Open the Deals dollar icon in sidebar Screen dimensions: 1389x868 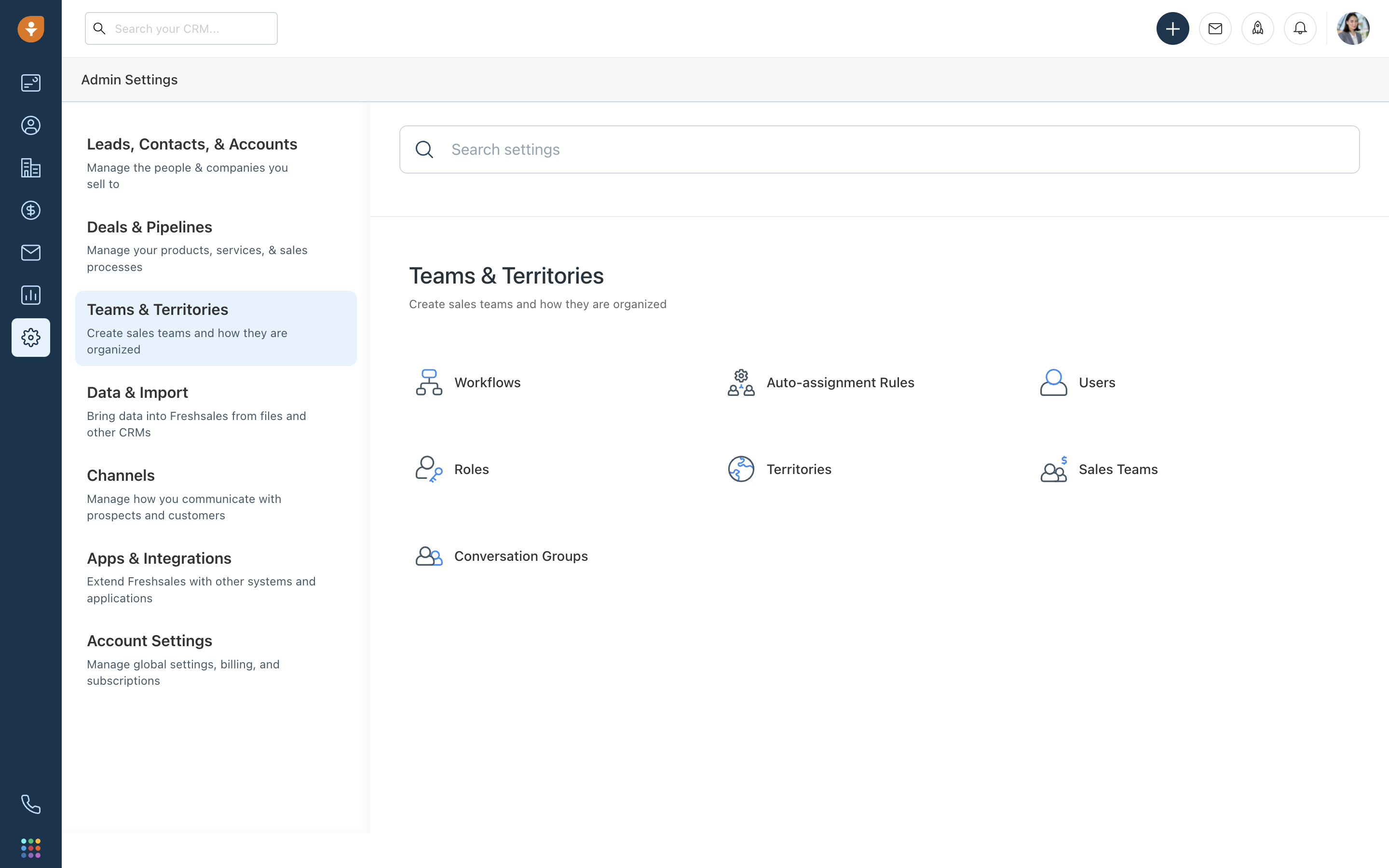30,210
